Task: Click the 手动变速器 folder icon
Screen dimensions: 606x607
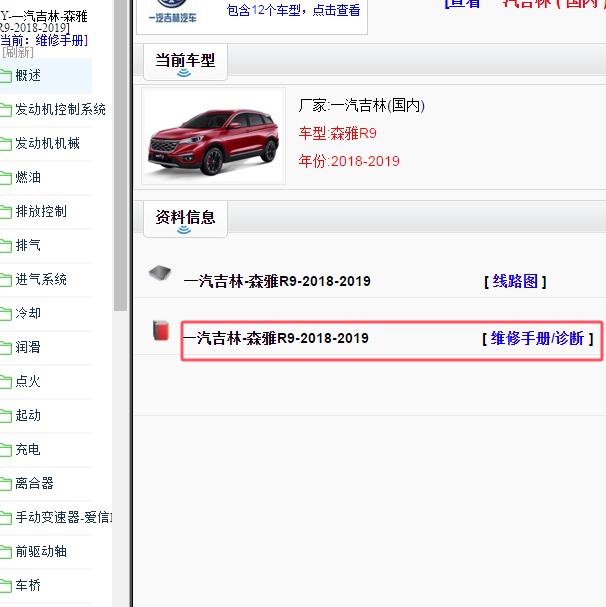Action: pos(5,518)
